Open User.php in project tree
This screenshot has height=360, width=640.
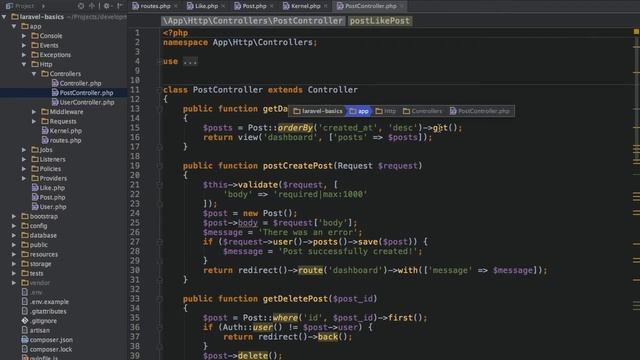pyautogui.click(x=49, y=207)
